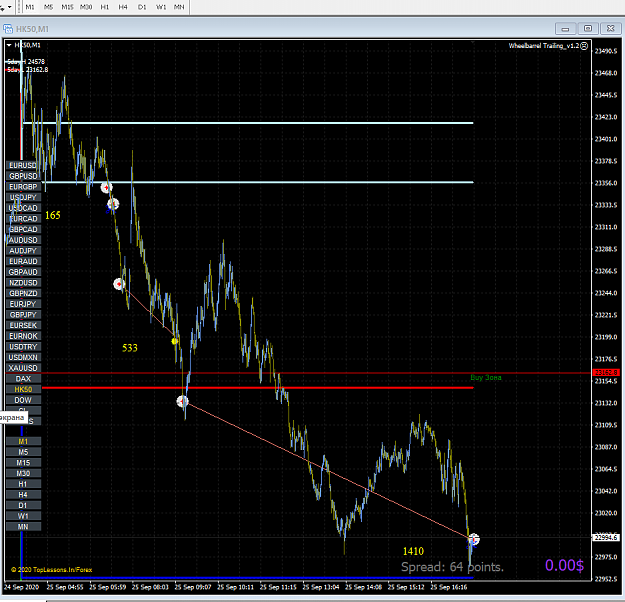The image size is (625, 602).
Task: Click W1 button in chart panel
Action: point(23,516)
